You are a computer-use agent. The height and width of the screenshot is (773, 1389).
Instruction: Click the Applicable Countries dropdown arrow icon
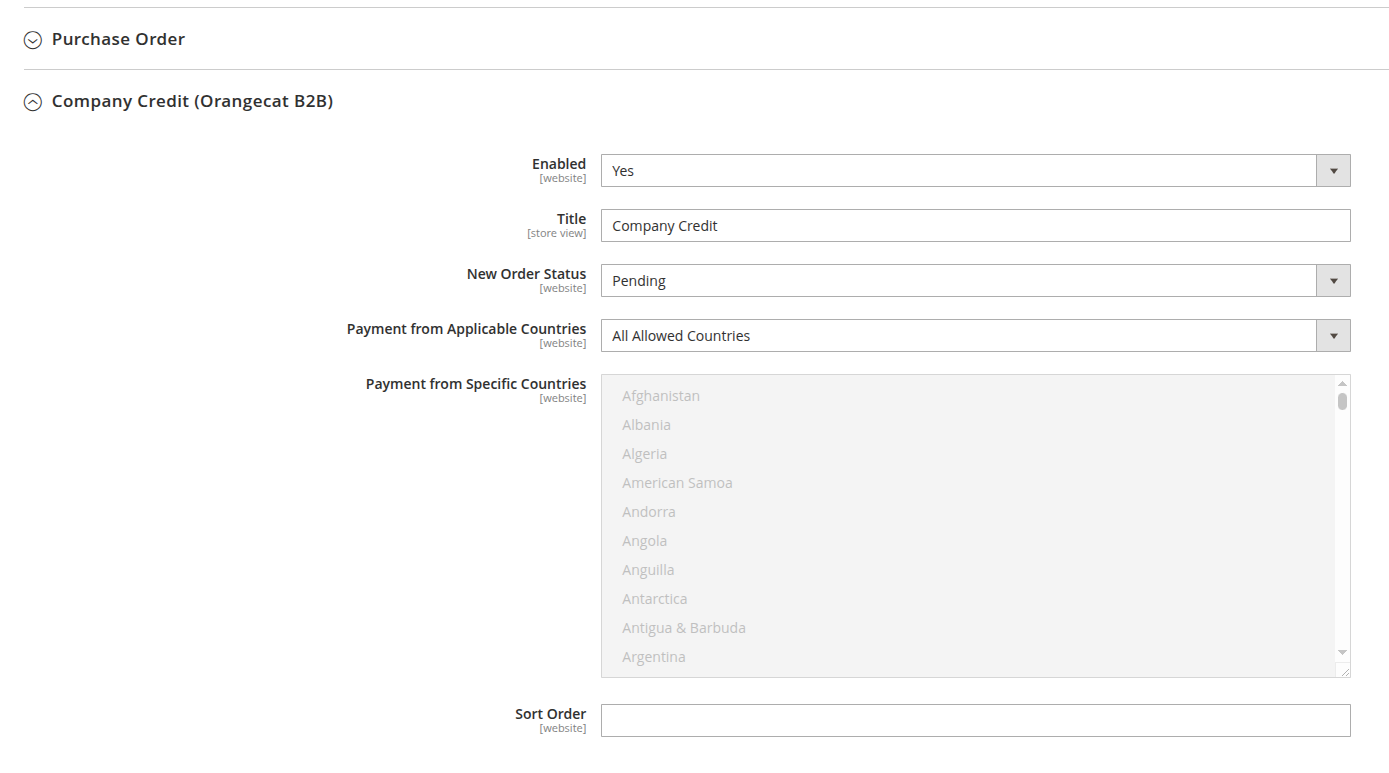pos(1332,335)
